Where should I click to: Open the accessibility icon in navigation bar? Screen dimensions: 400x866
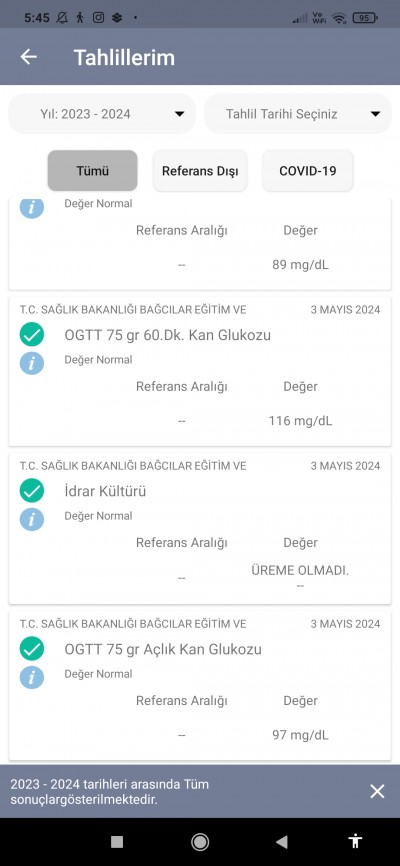coord(355,841)
